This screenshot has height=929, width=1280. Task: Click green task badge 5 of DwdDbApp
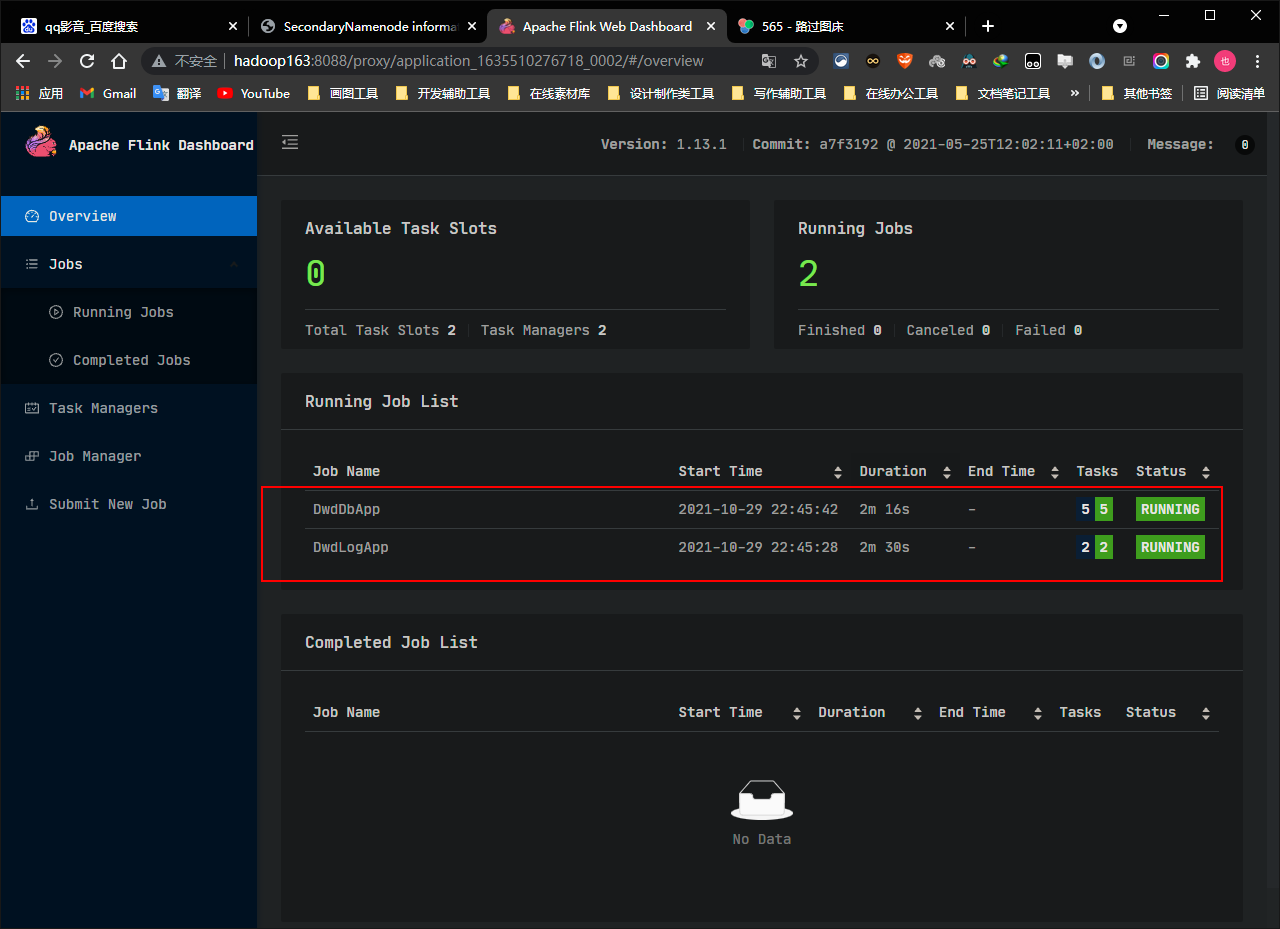[1104, 509]
